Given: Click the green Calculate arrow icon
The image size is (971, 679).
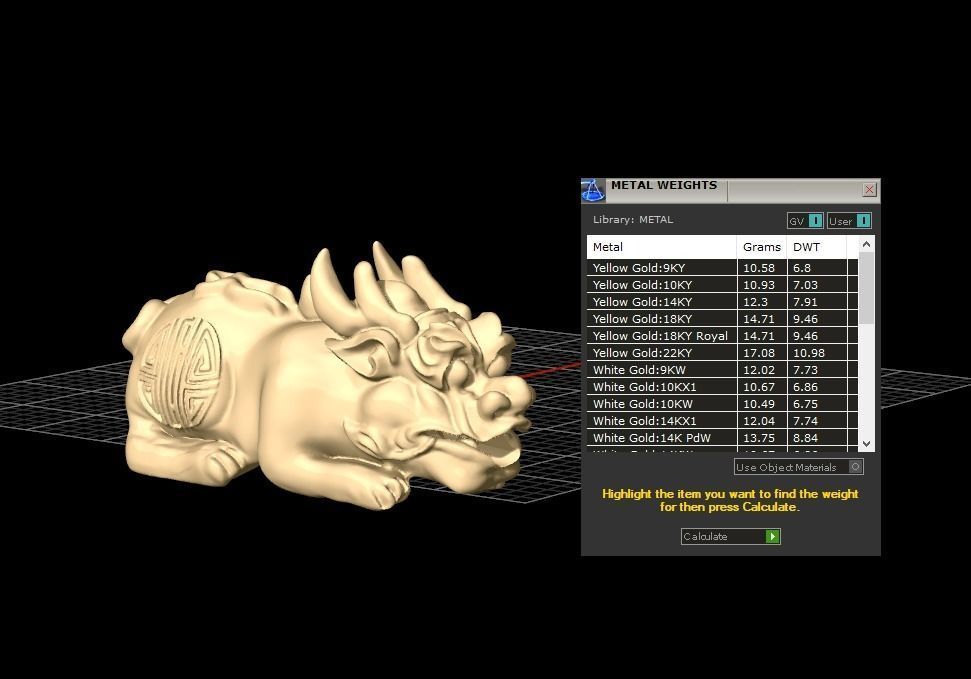Looking at the screenshot, I should click(x=772, y=537).
